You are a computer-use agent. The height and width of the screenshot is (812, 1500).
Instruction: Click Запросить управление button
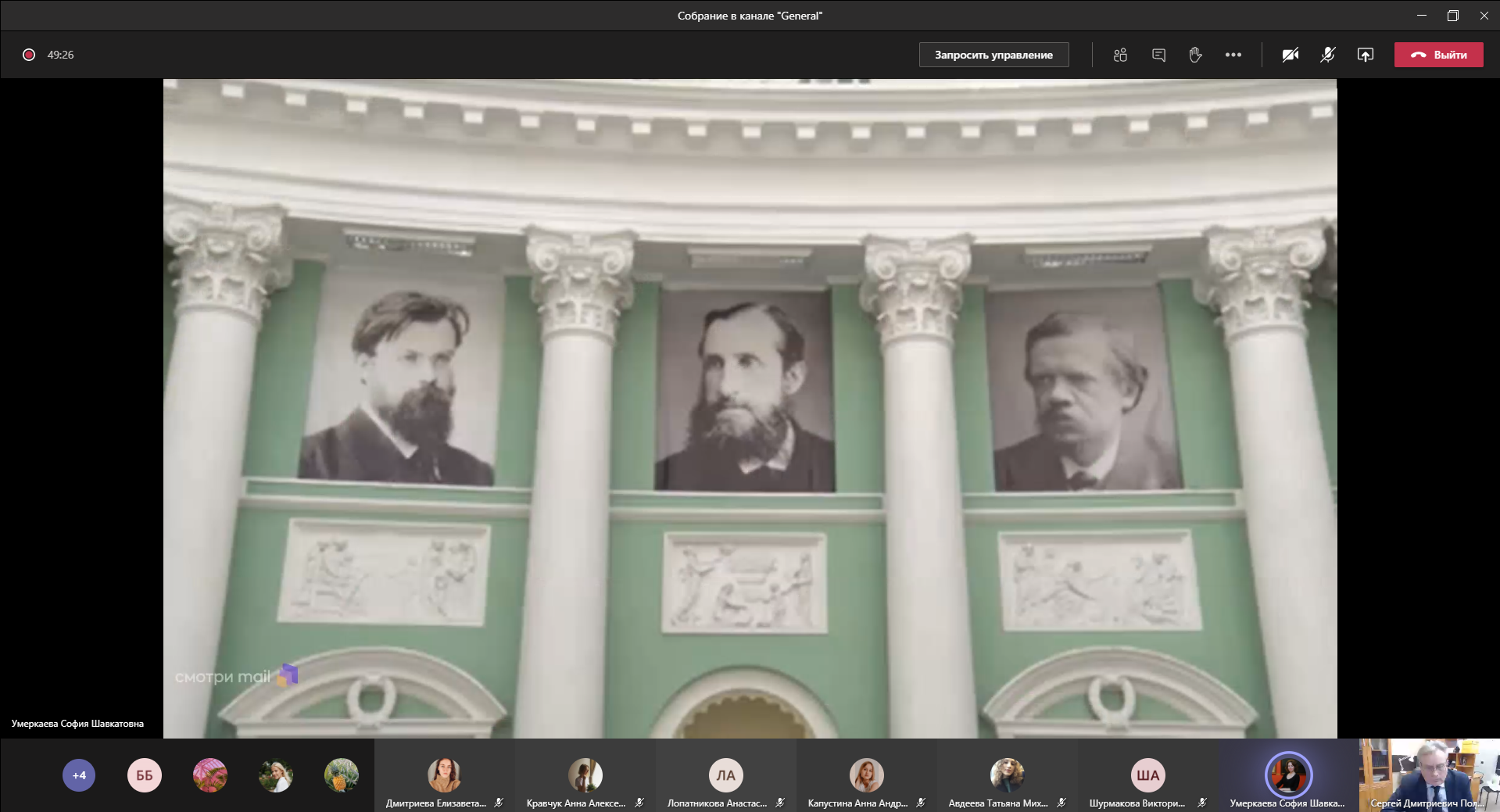pos(993,55)
